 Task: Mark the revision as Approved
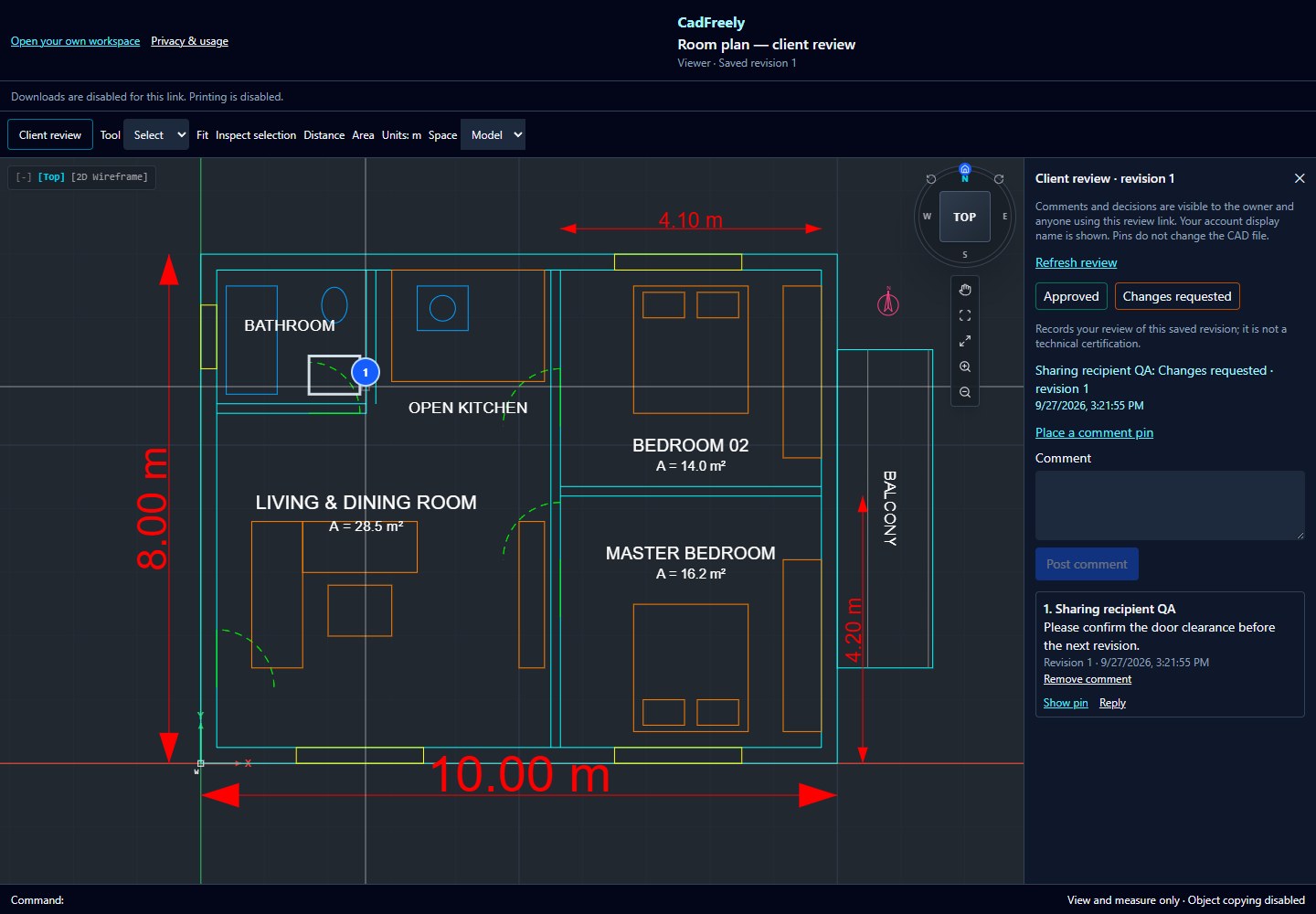click(x=1071, y=296)
